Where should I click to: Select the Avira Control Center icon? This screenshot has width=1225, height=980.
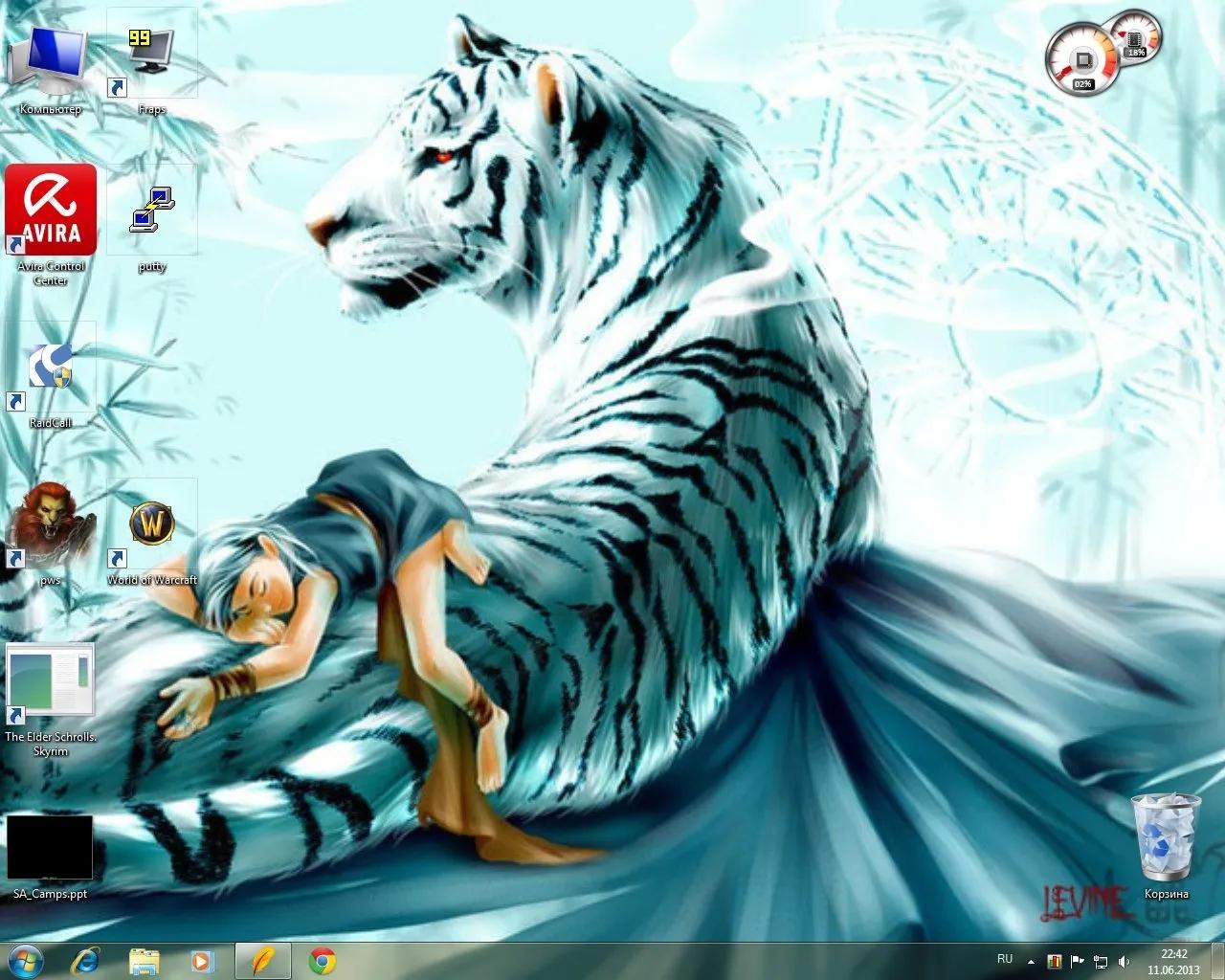tap(51, 211)
